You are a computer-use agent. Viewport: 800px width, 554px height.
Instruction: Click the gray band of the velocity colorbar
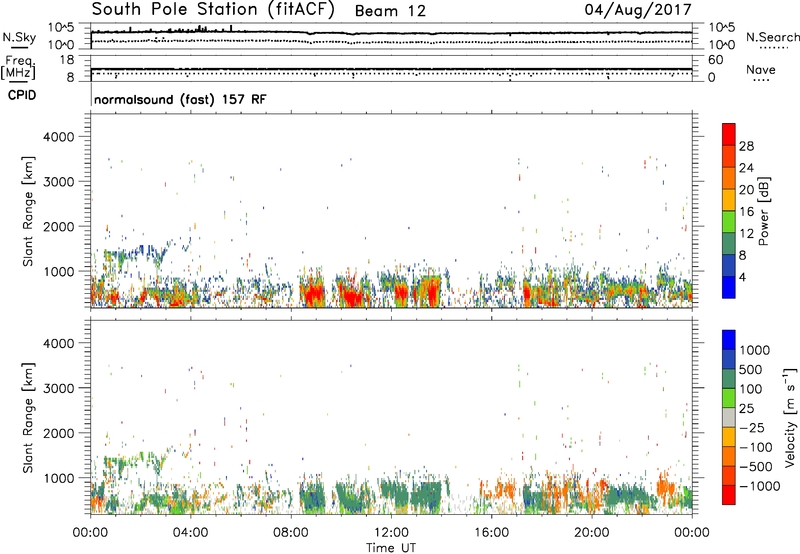coord(729,417)
